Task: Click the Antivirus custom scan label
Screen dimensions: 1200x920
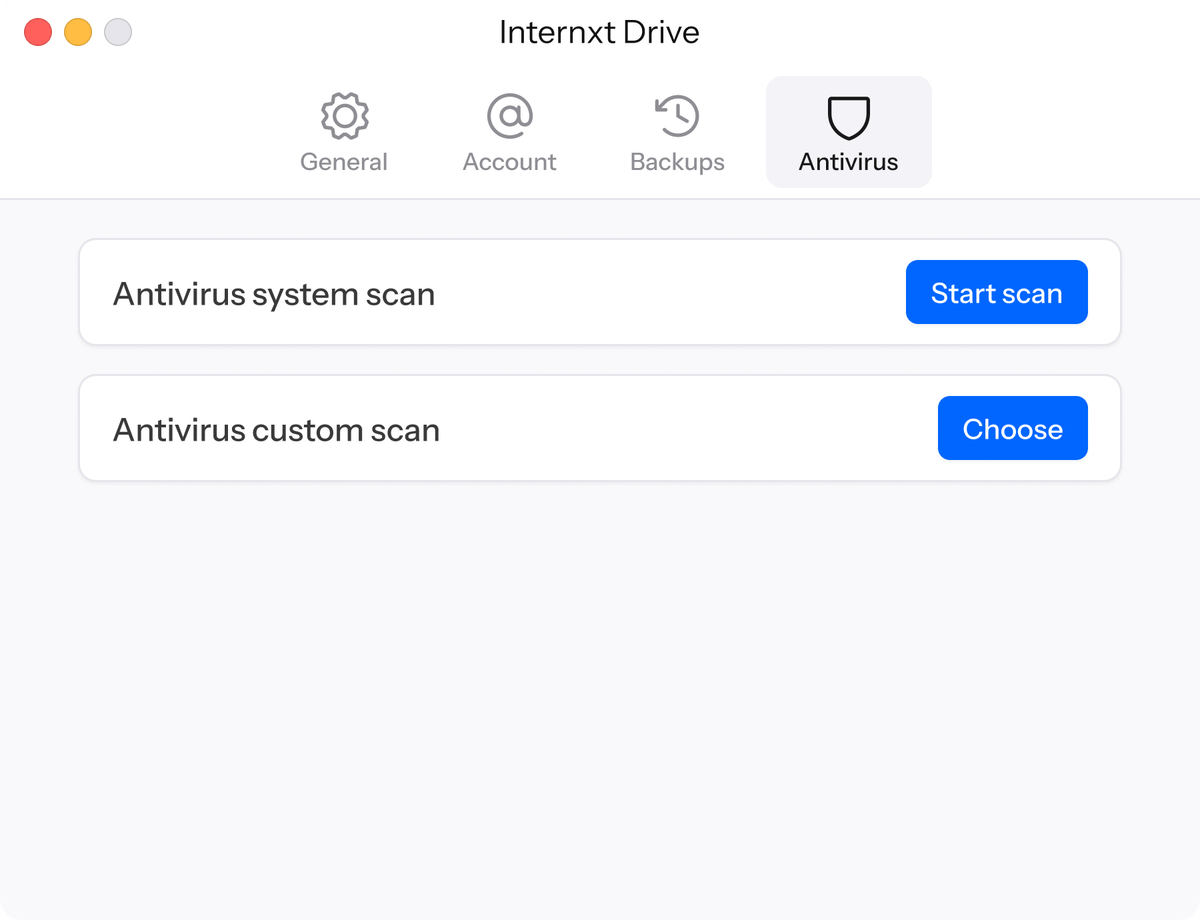Action: click(277, 429)
